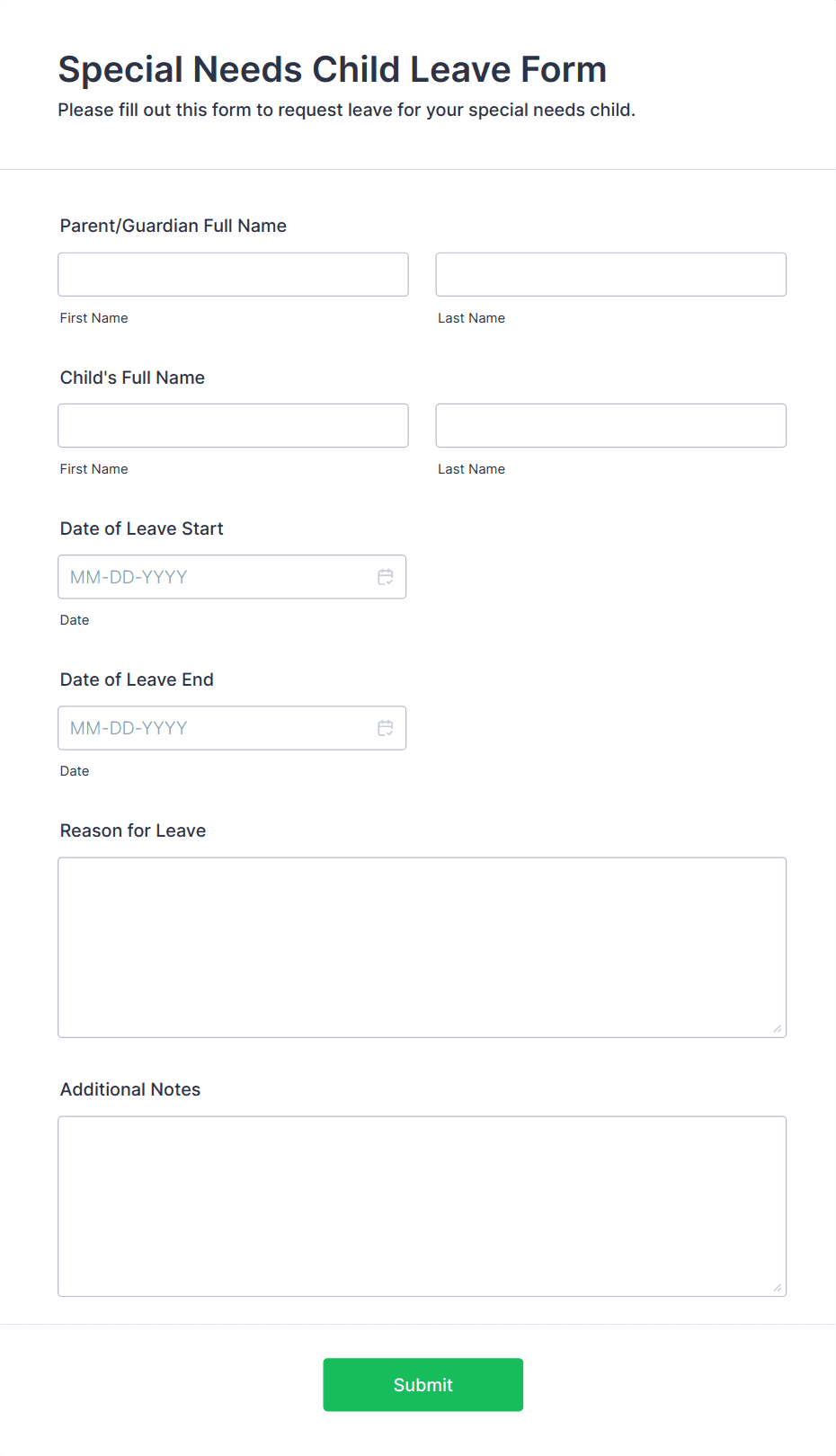Grab resize handle of Reason for Leave box
Viewport: 836px width, 1456px height.
tap(778, 1028)
